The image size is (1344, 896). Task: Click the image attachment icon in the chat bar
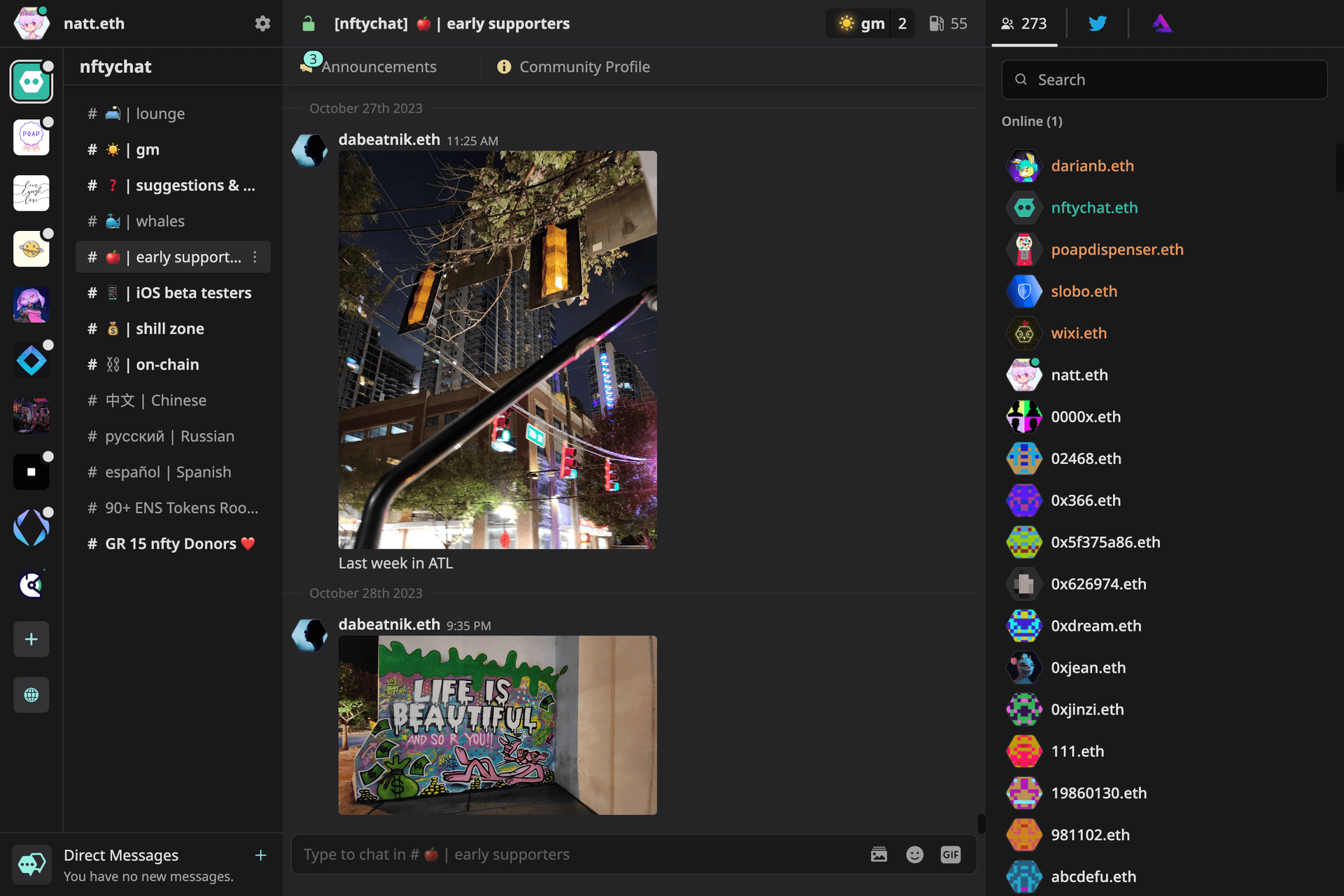(879, 854)
